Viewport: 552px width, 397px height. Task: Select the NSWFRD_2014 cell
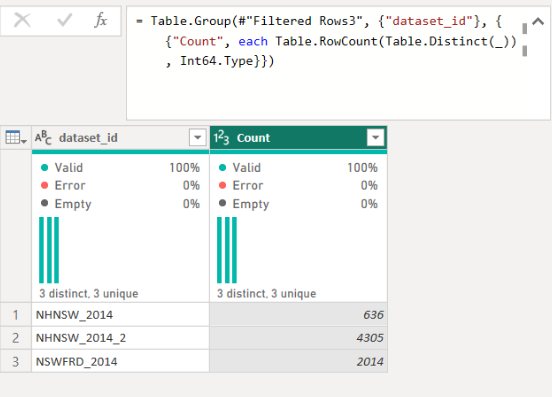click(120, 361)
